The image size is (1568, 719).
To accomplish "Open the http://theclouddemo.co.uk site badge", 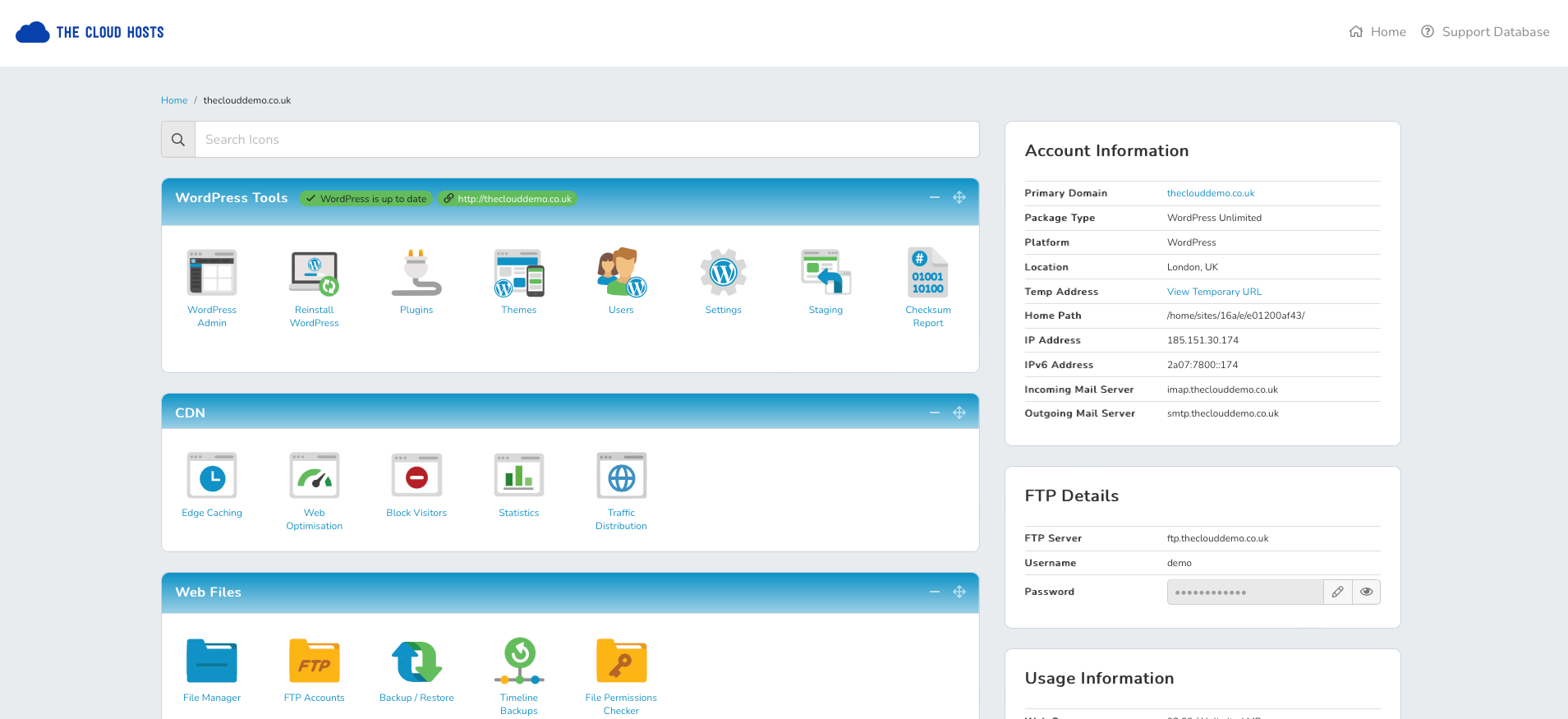I will click(507, 199).
